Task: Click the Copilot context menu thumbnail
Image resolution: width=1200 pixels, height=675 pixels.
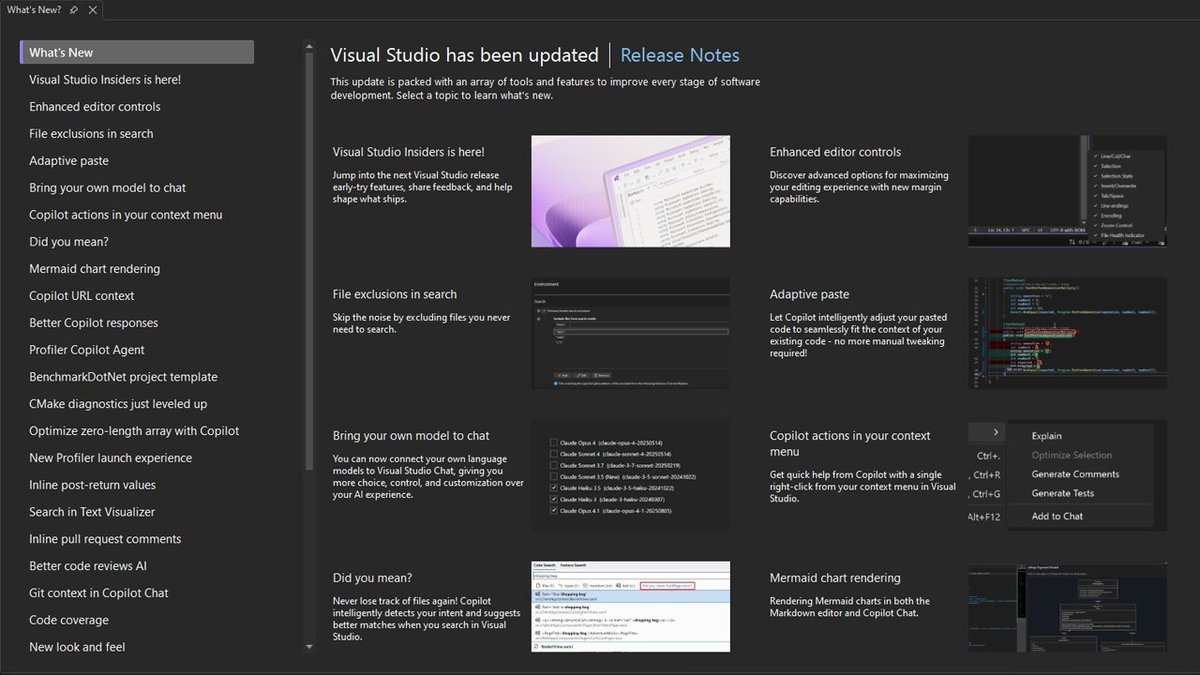Action: pyautogui.click(x=1067, y=475)
